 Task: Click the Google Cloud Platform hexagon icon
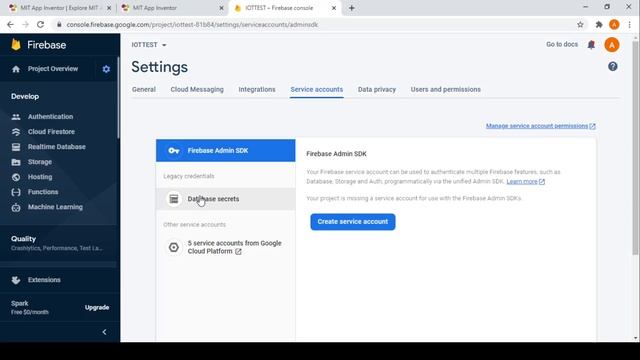pyautogui.click(x=174, y=247)
